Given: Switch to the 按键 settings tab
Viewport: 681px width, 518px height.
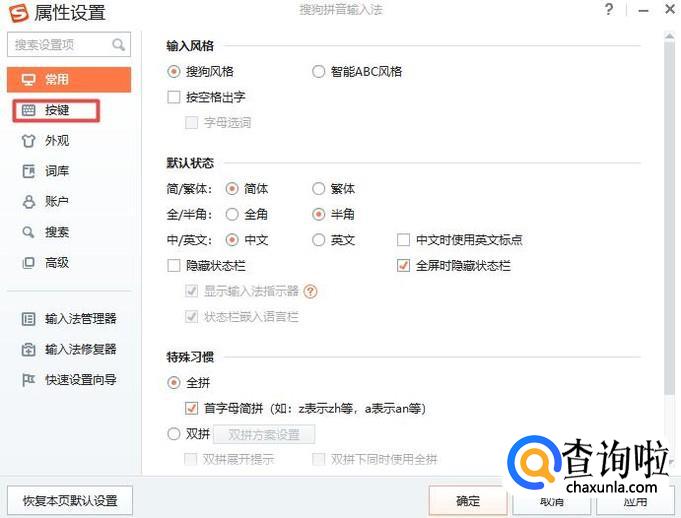Looking at the screenshot, I should pyautogui.click(x=56, y=110).
